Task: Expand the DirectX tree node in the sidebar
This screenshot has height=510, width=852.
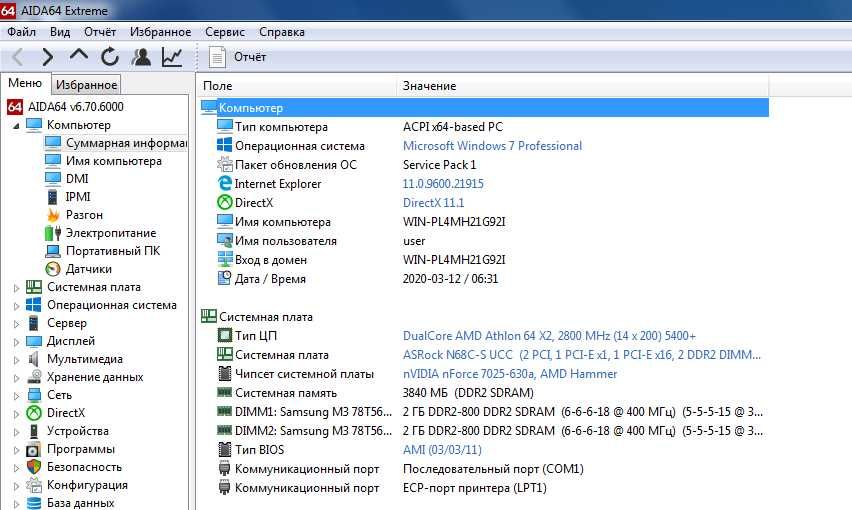Action: (x=16, y=413)
